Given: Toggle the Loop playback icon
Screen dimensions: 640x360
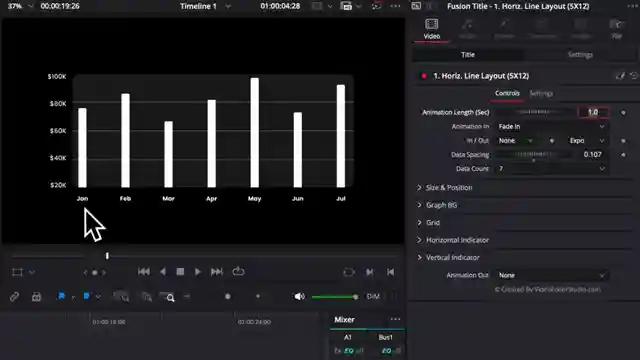Looking at the screenshot, I should click(x=238, y=271).
